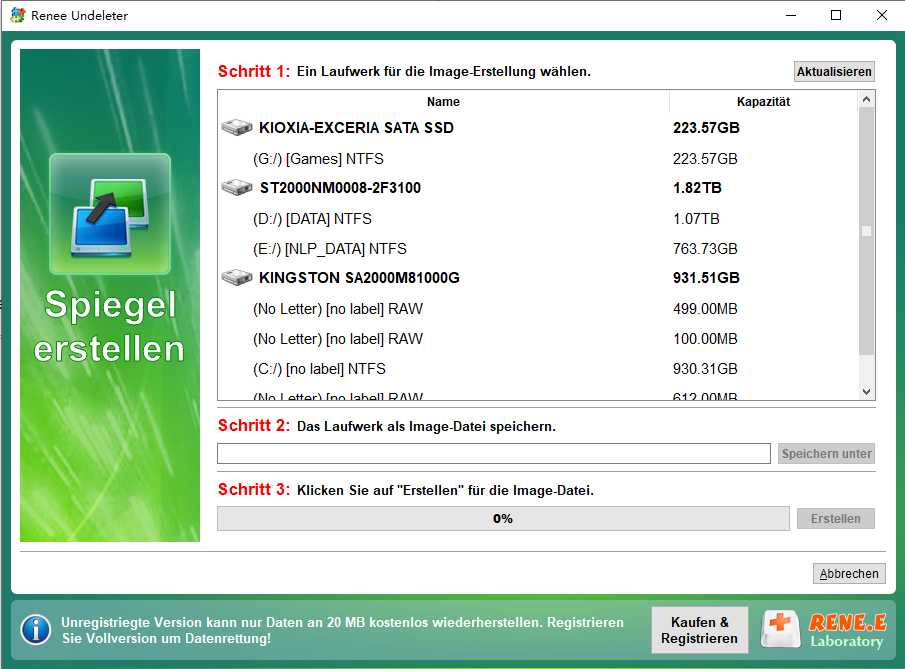Click the KIOXIA-EXCERIA SATA SSD drive icon
905x669 pixels.
point(237,127)
